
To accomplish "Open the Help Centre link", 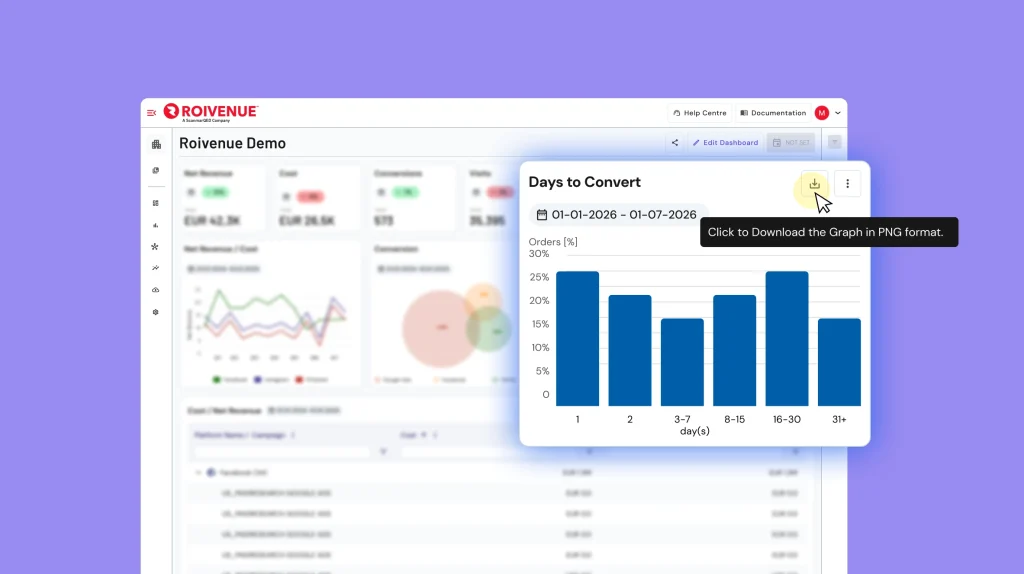I will (699, 113).
